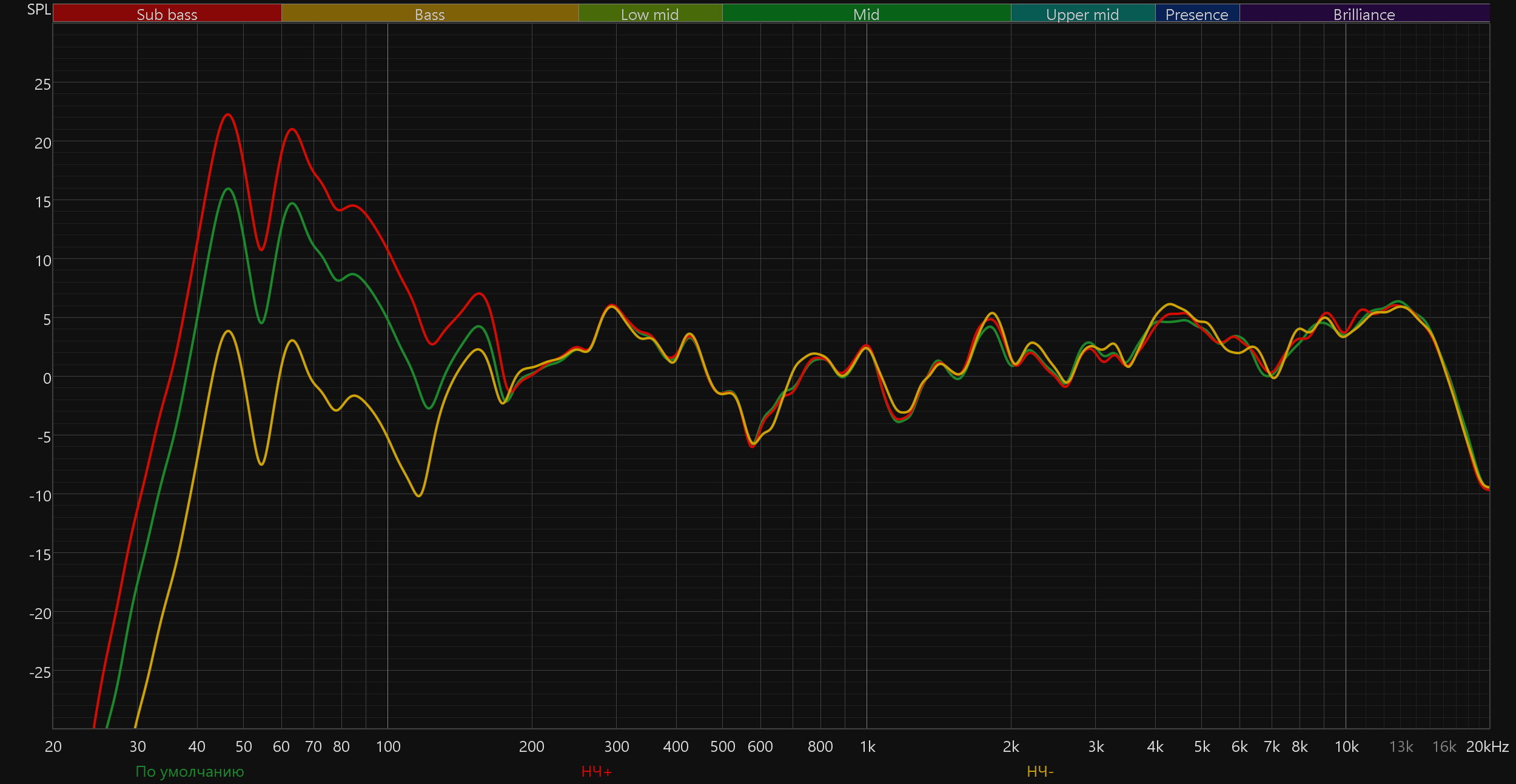Click the 25 dB level axis label
The image size is (1516, 784).
point(42,84)
